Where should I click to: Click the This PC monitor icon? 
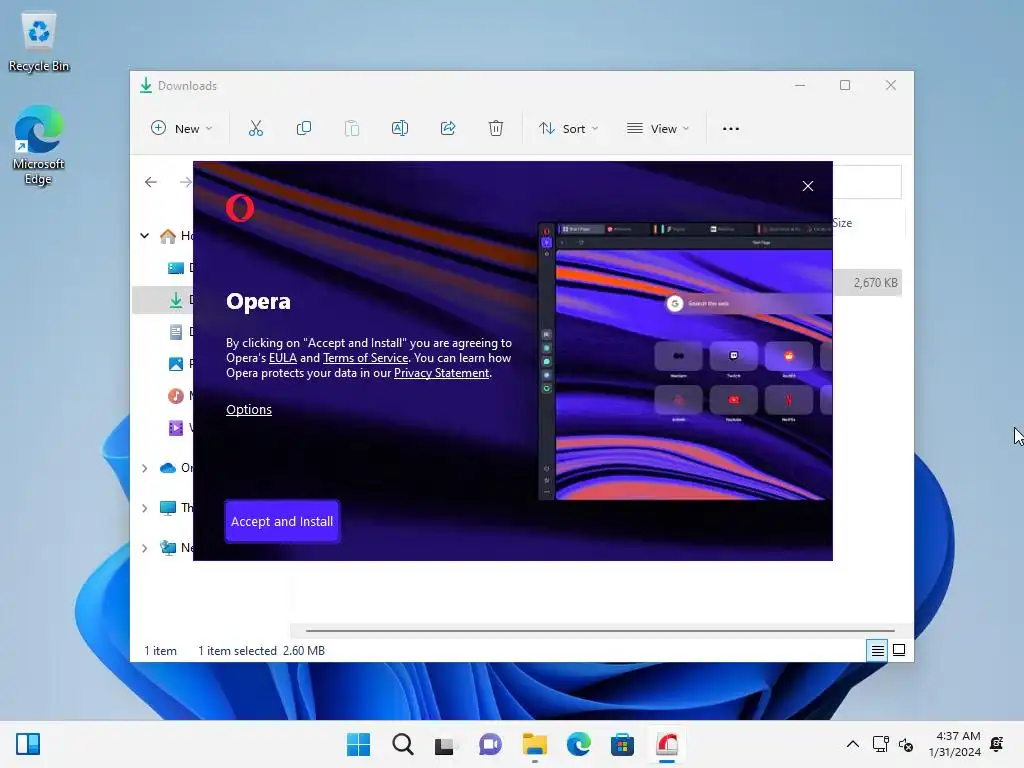click(168, 508)
